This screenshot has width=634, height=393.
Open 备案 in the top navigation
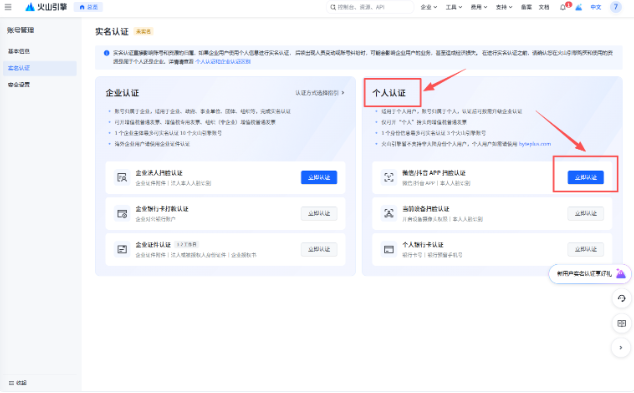526,7
